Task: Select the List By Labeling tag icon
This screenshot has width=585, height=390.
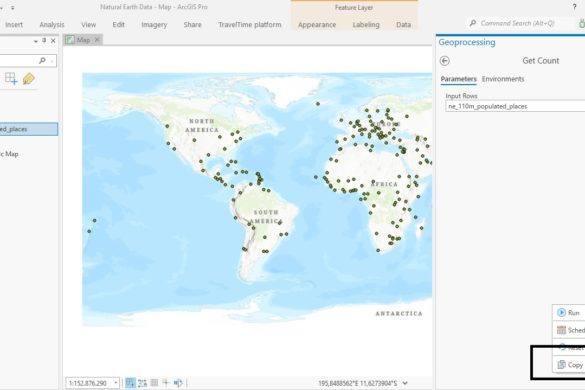Action: coord(29,79)
